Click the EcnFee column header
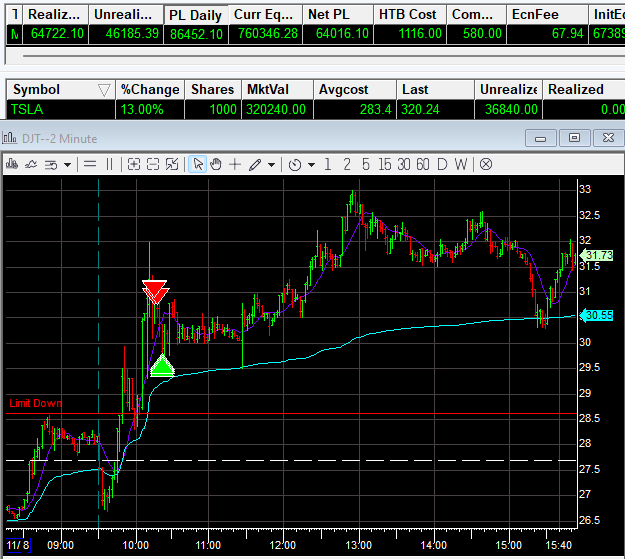 pos(547,14)
